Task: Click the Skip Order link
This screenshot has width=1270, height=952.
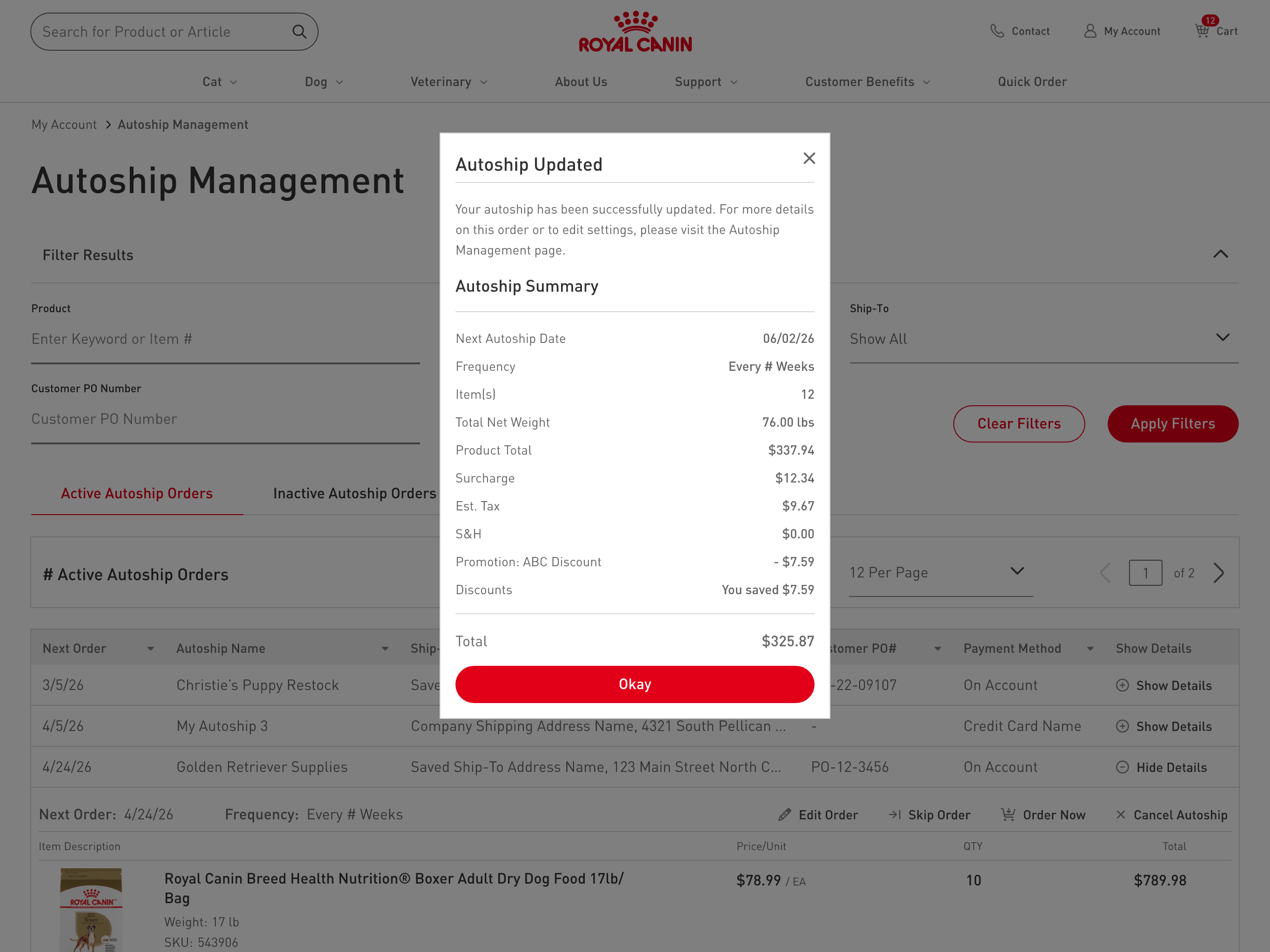Action: coord(939,815)
